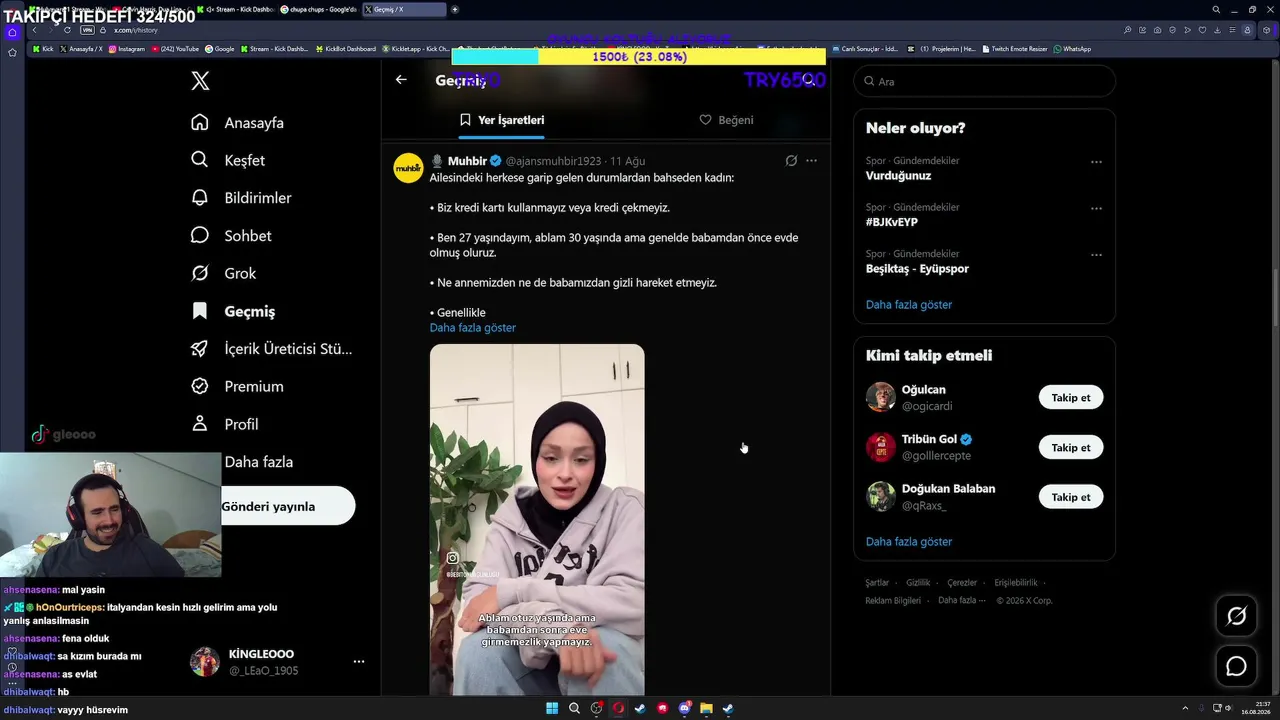Open Oğulcan's profile avatar
Image resolution: width=1280 pixels, height=720 pixels.
click(881, 397)
